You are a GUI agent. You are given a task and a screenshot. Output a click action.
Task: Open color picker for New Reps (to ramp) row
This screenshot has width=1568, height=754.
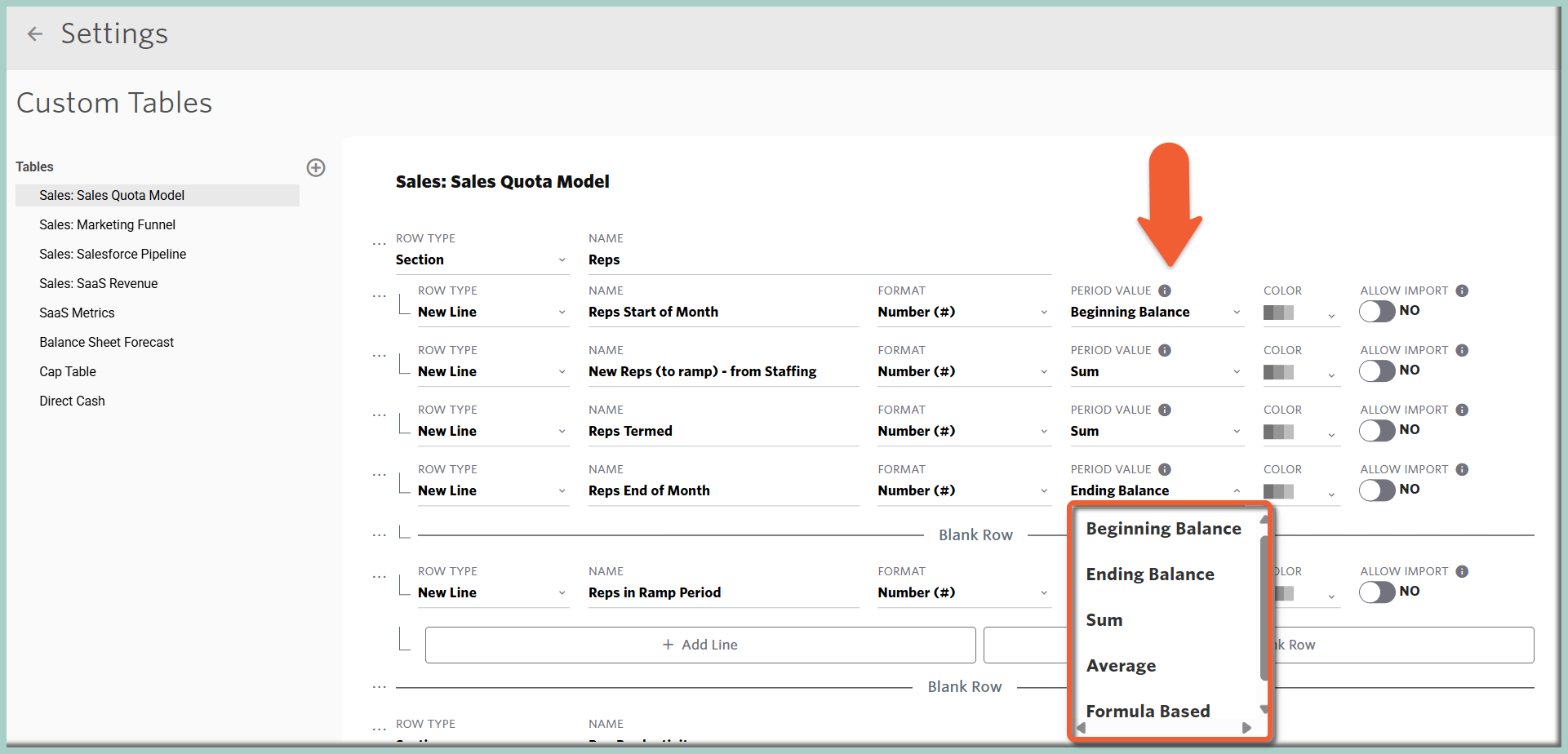[1299, 373]
